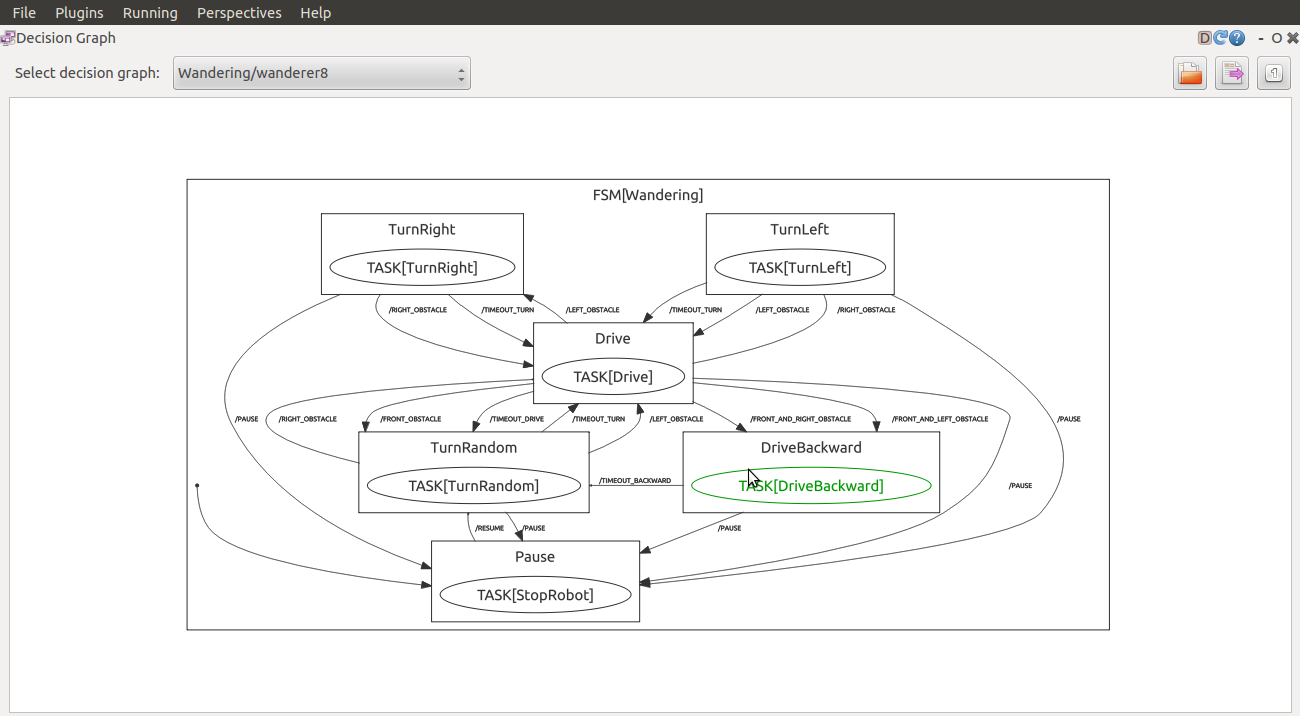
Task: Click the document export icon with pink arrow
Action: point(1232,73)
